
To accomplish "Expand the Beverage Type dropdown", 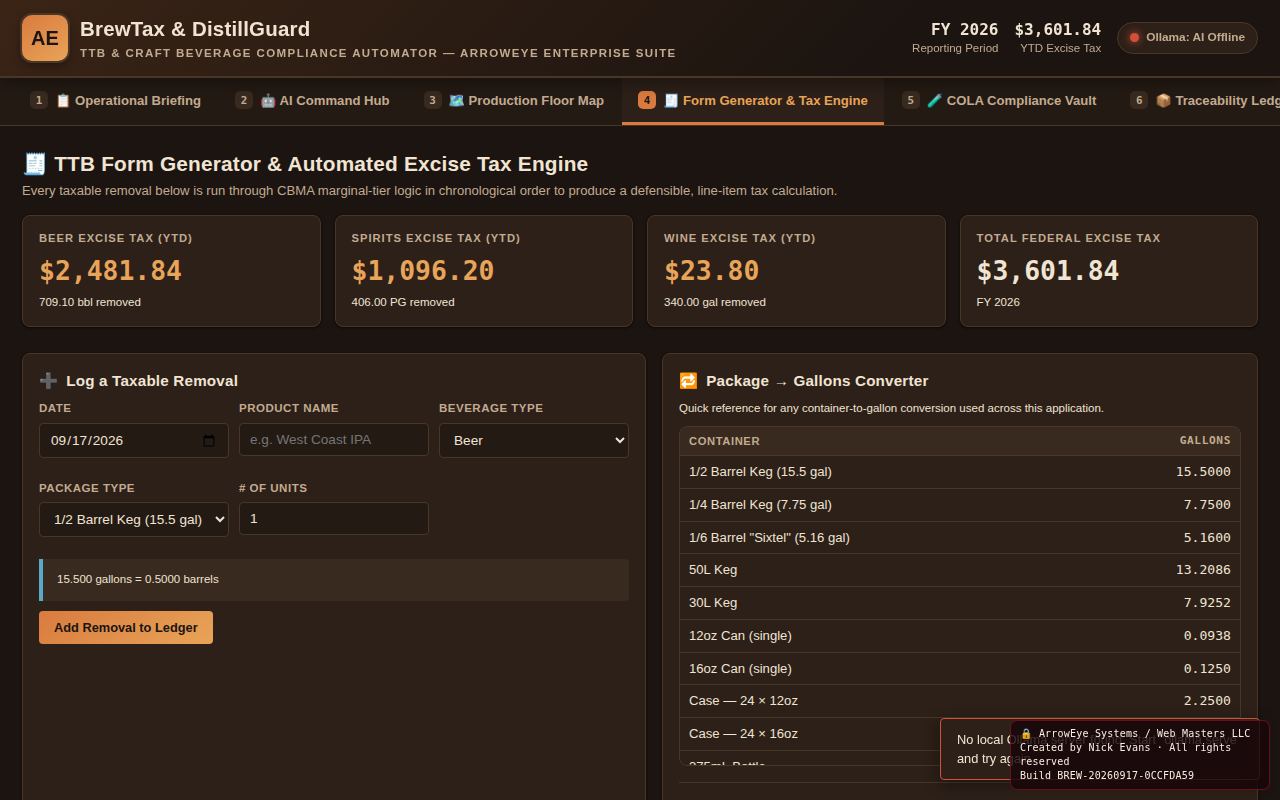I will (534, 440).
